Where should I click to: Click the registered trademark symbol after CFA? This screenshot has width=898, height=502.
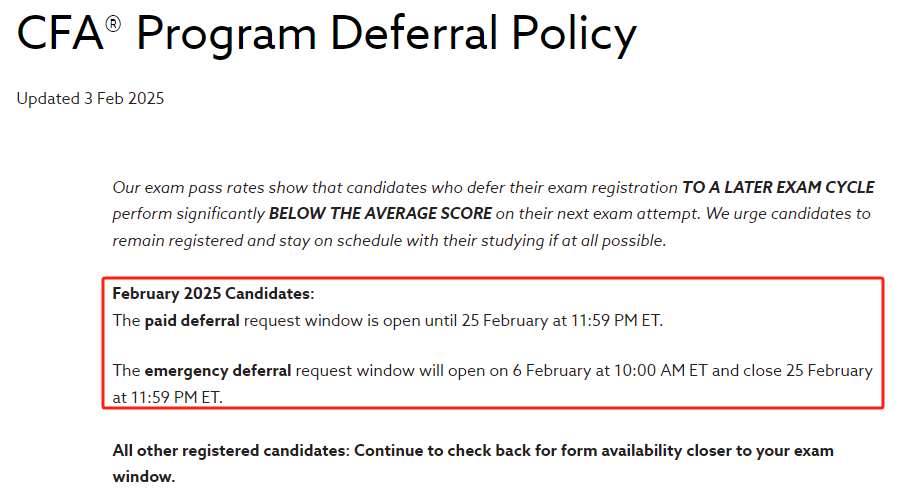click(x=113, y=23)
